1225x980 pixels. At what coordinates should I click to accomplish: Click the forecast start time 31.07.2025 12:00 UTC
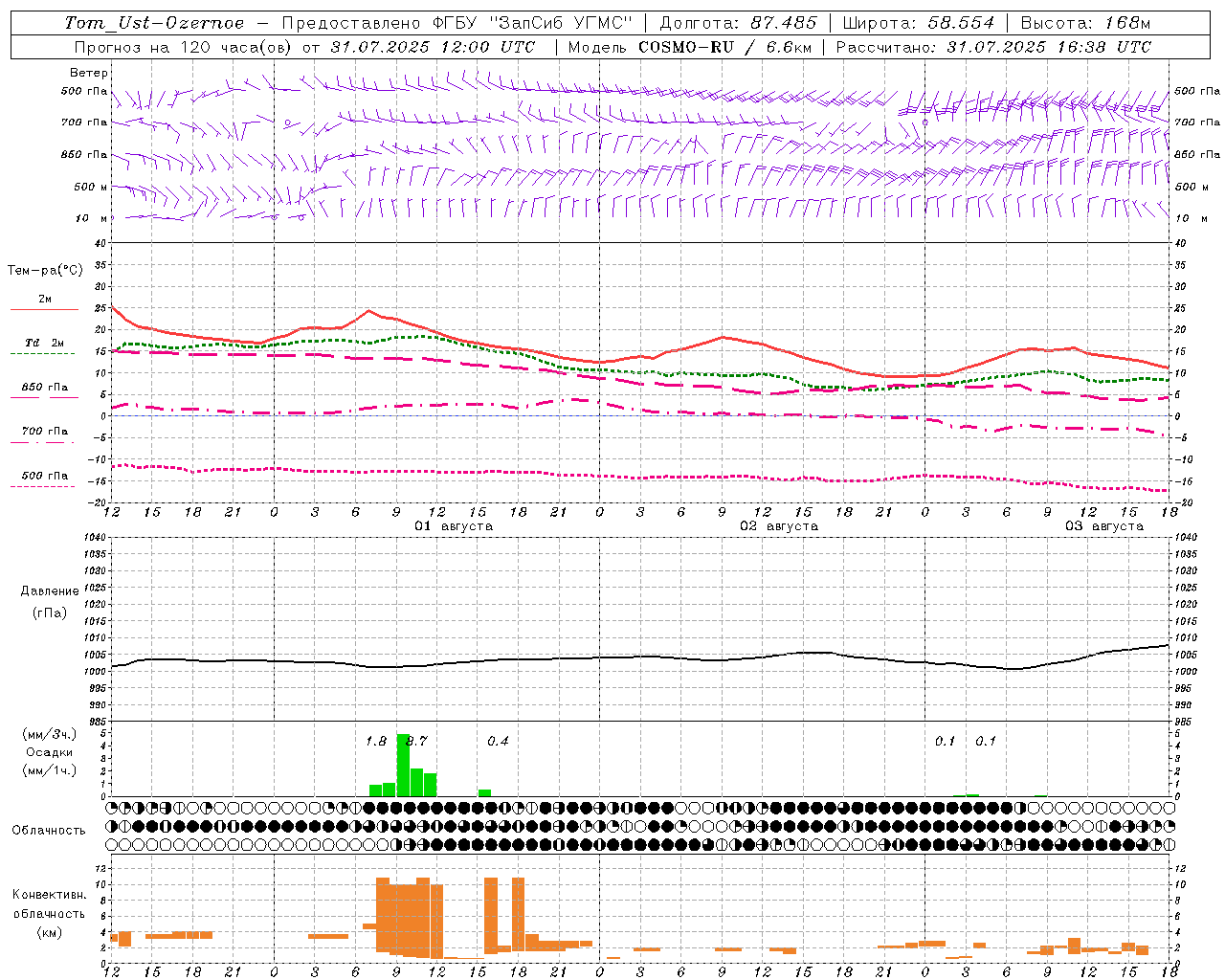click(x=433, y=47)
